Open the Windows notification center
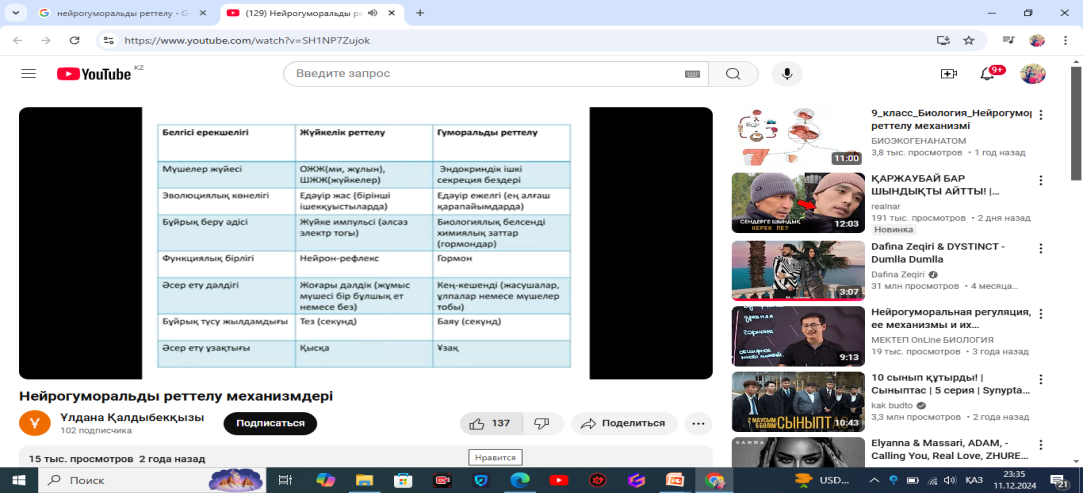Image resolution: width=1083 pixels, height=493 pixels. (x=1060, y=480)
